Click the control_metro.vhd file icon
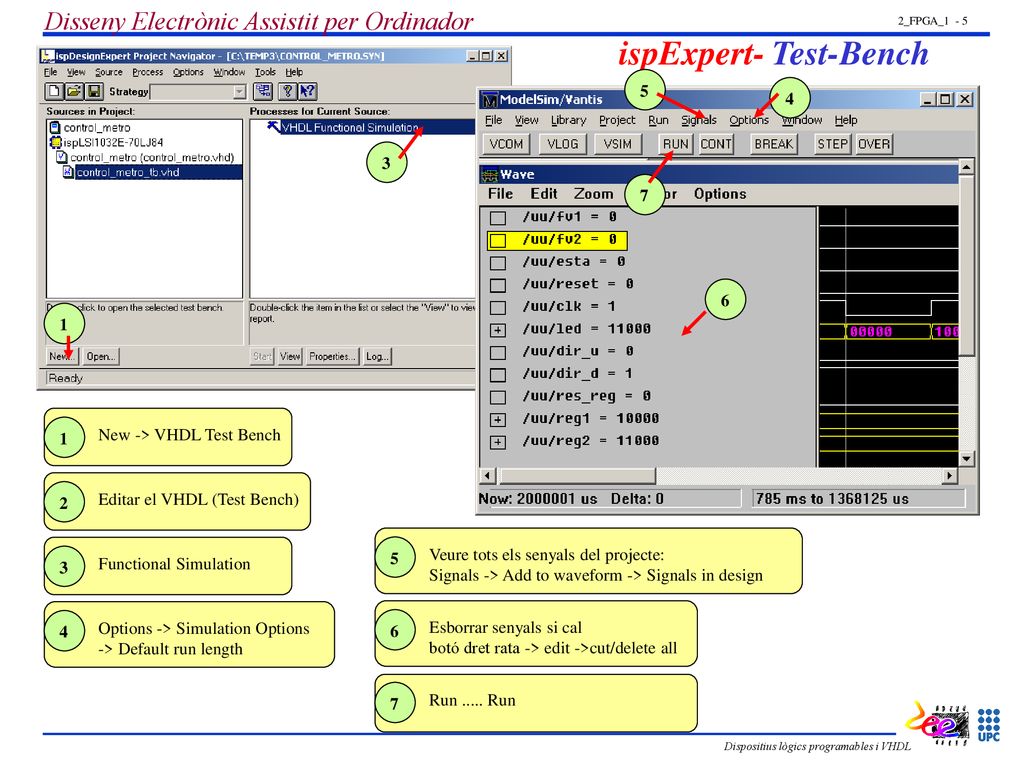 pos(62,157)
